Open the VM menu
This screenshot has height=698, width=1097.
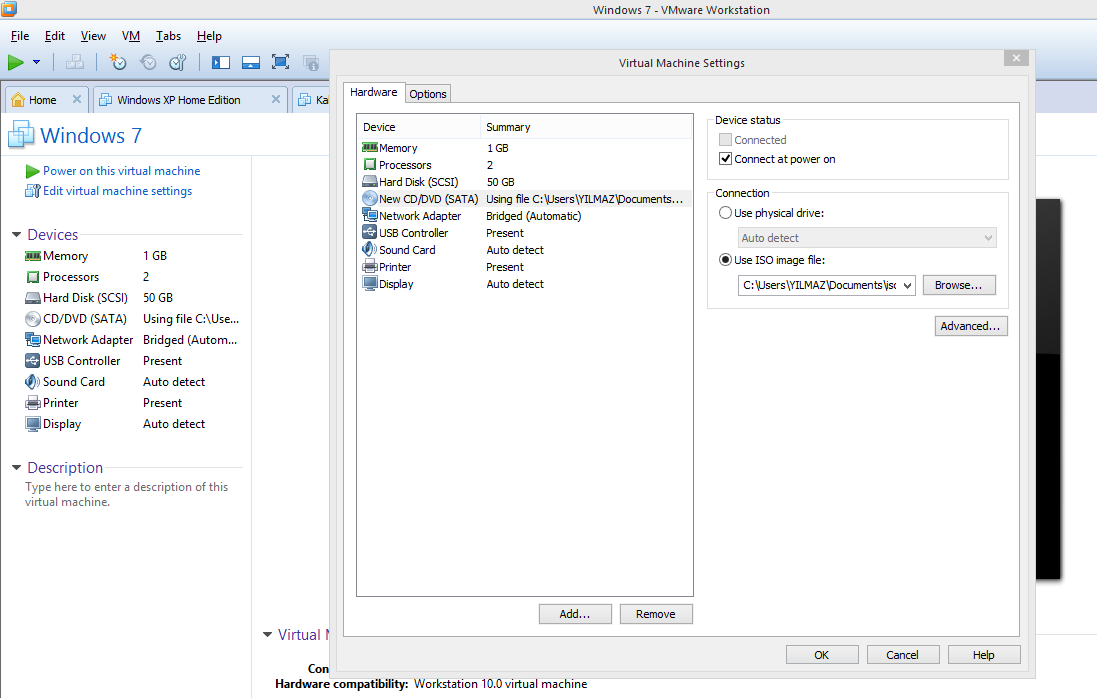(x=131, y=36)
